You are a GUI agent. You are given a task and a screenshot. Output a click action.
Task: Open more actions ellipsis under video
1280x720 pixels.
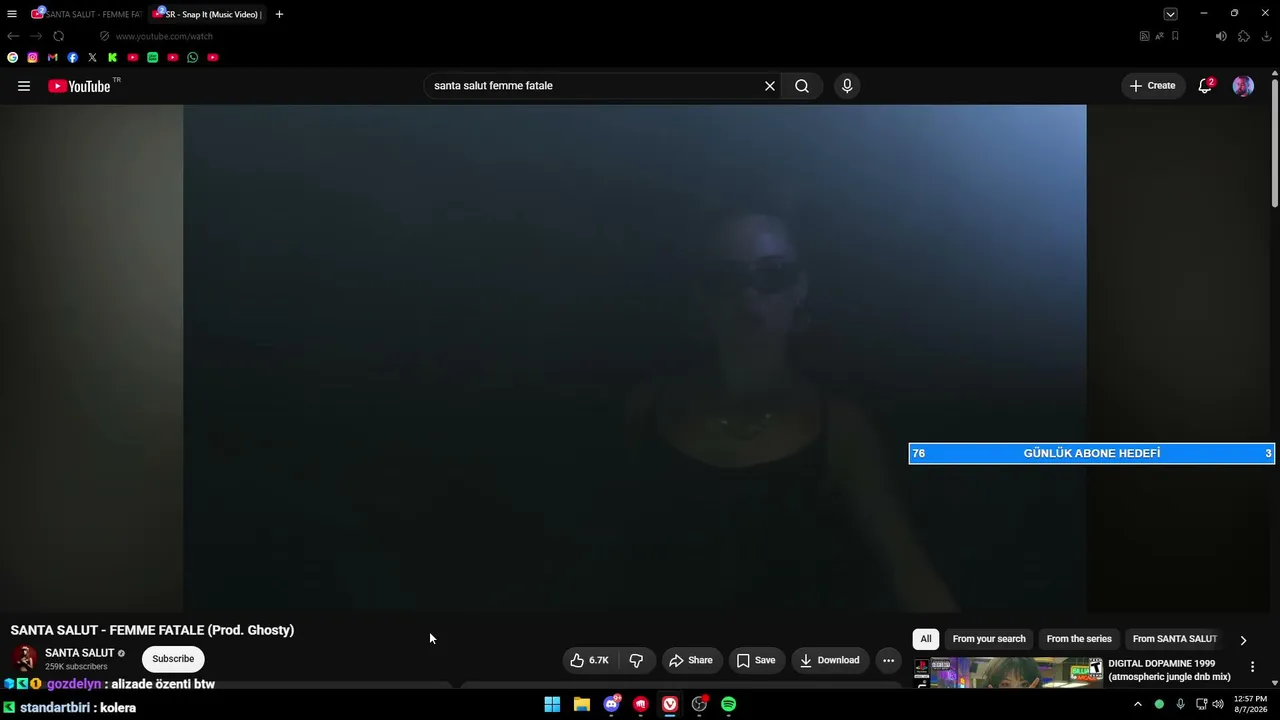tap(888, 660)
